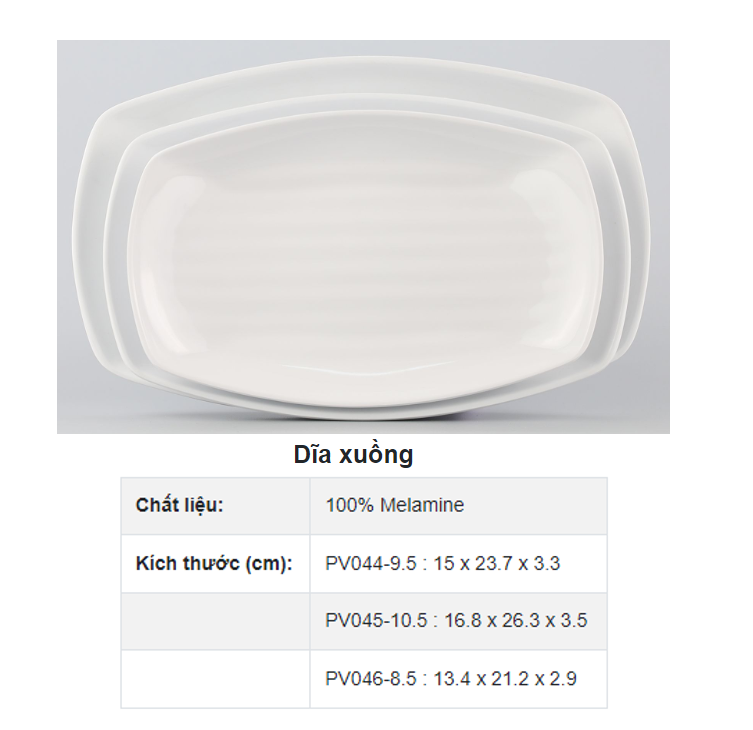Select the "Kích thước (cm):" label cell

coord(213,563)
